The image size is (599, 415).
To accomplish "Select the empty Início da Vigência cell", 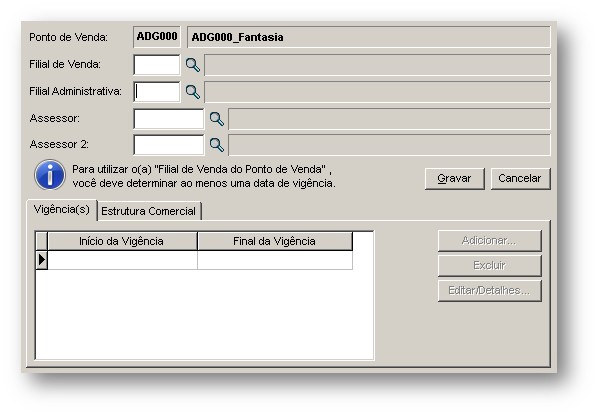I will 122,260.
